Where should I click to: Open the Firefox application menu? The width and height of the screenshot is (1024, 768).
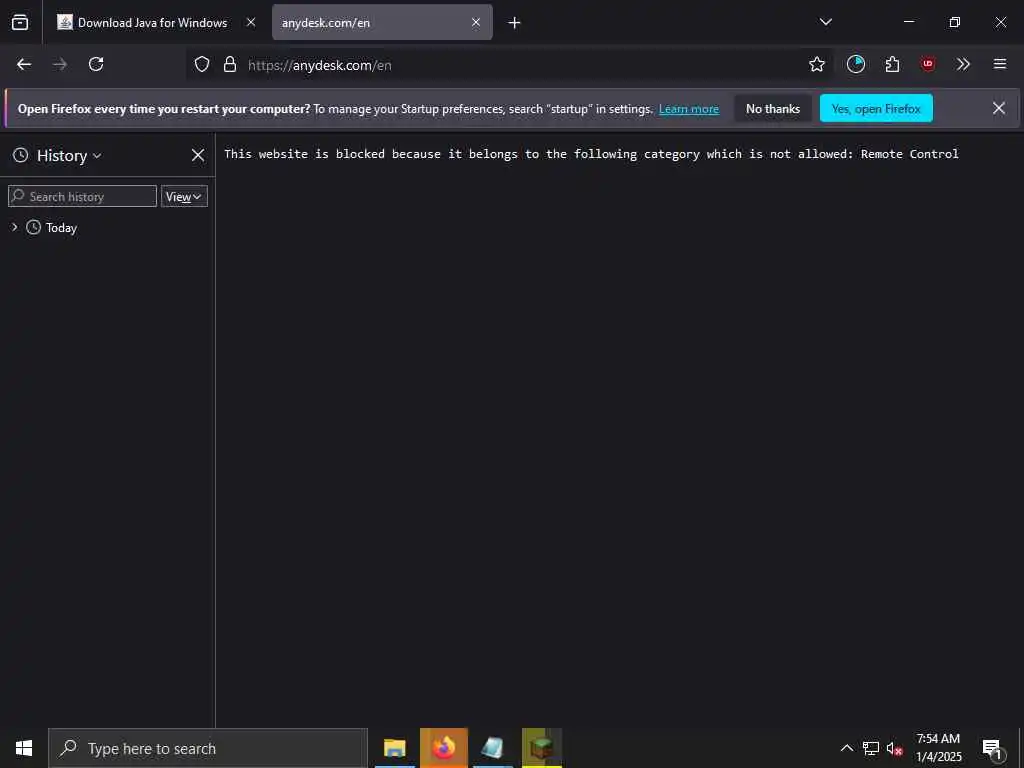click(1000, 64)
